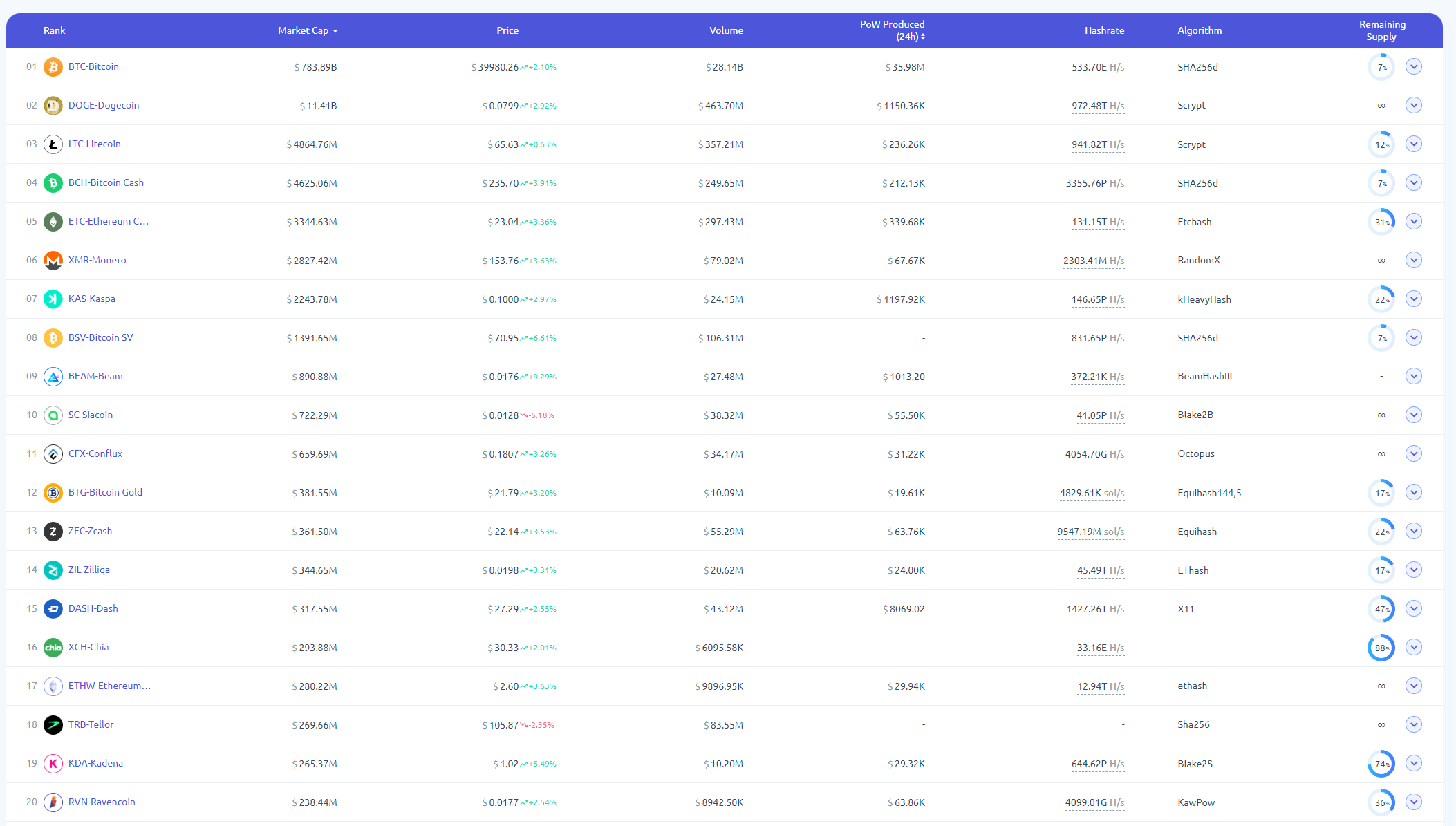Open the ZIL-Zilliqa coin link
This screenshot has width=1456, height=826.
89,570
